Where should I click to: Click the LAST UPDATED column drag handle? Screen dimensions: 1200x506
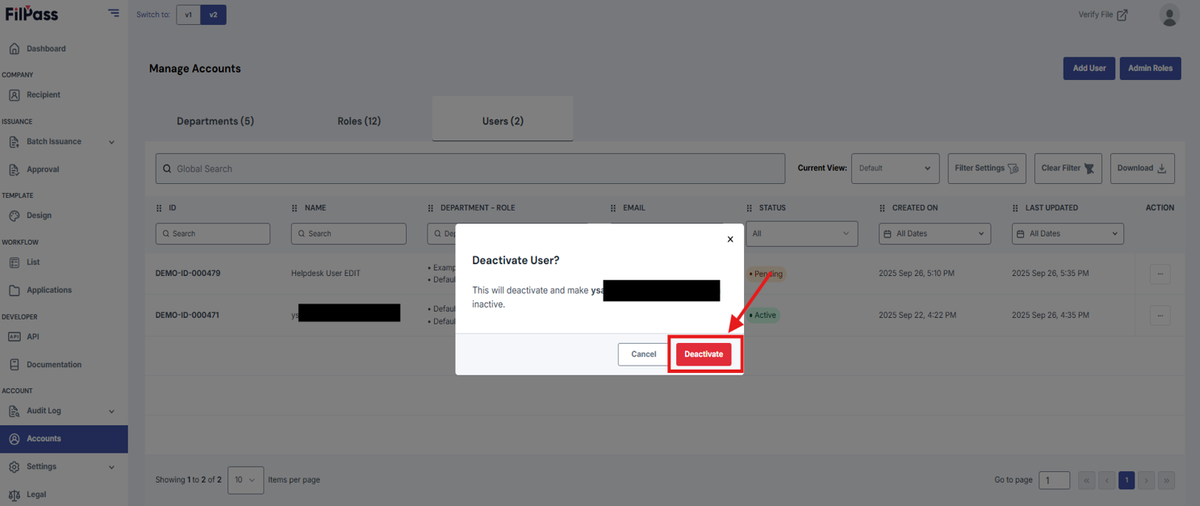(x=1015, y=208)
